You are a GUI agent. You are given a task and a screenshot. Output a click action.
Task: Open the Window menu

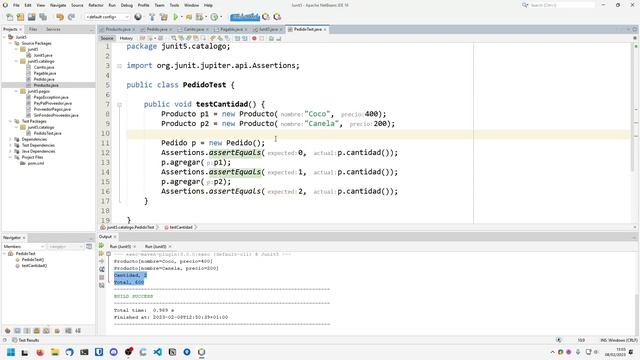(191, 5)
